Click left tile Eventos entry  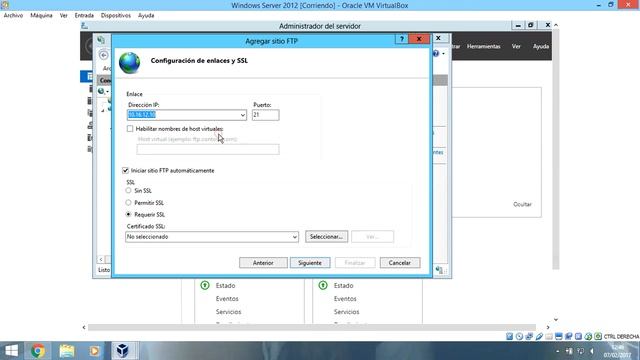click(x=227, y=299)
